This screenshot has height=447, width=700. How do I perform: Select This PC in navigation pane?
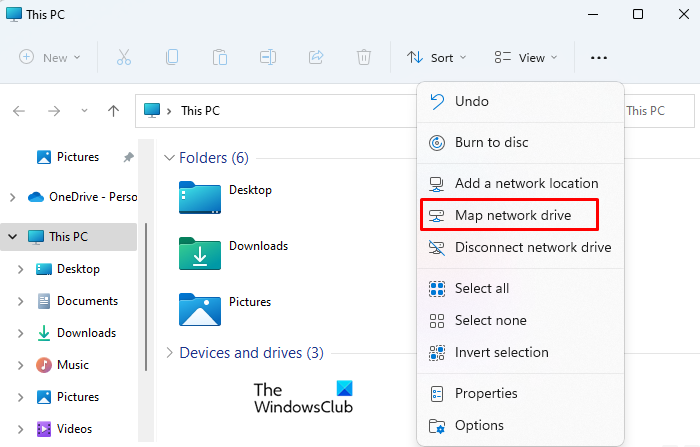[x=68, y=237]
